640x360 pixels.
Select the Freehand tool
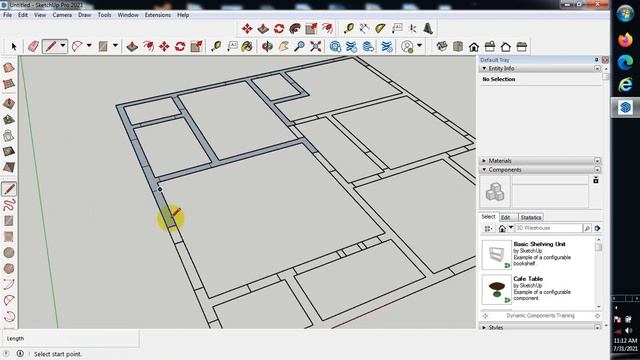coord(9,204)
